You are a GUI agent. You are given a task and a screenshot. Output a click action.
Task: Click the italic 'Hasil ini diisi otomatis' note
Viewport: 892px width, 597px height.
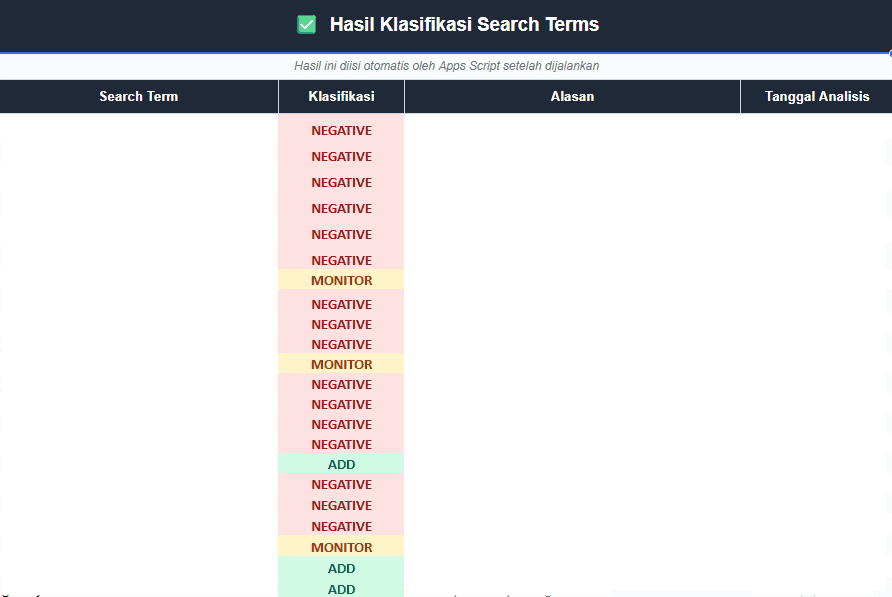click(447, 65)
